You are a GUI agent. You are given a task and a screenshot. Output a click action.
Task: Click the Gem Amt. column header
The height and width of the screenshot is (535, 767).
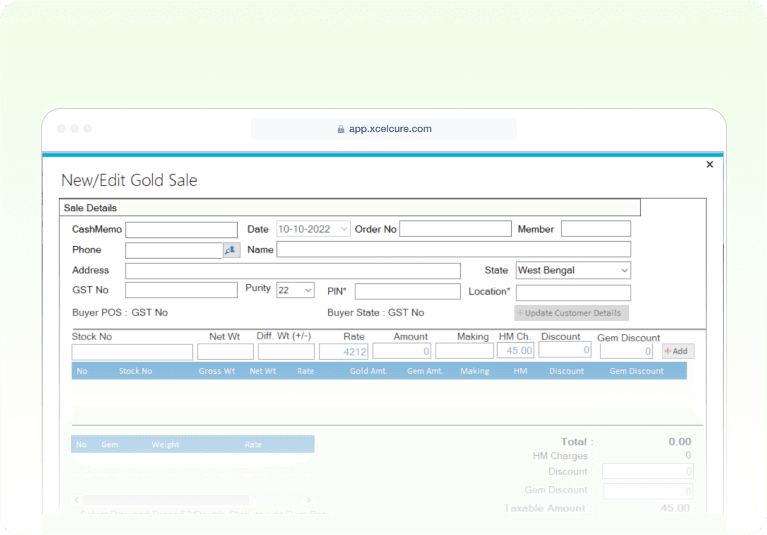(425, 371)
